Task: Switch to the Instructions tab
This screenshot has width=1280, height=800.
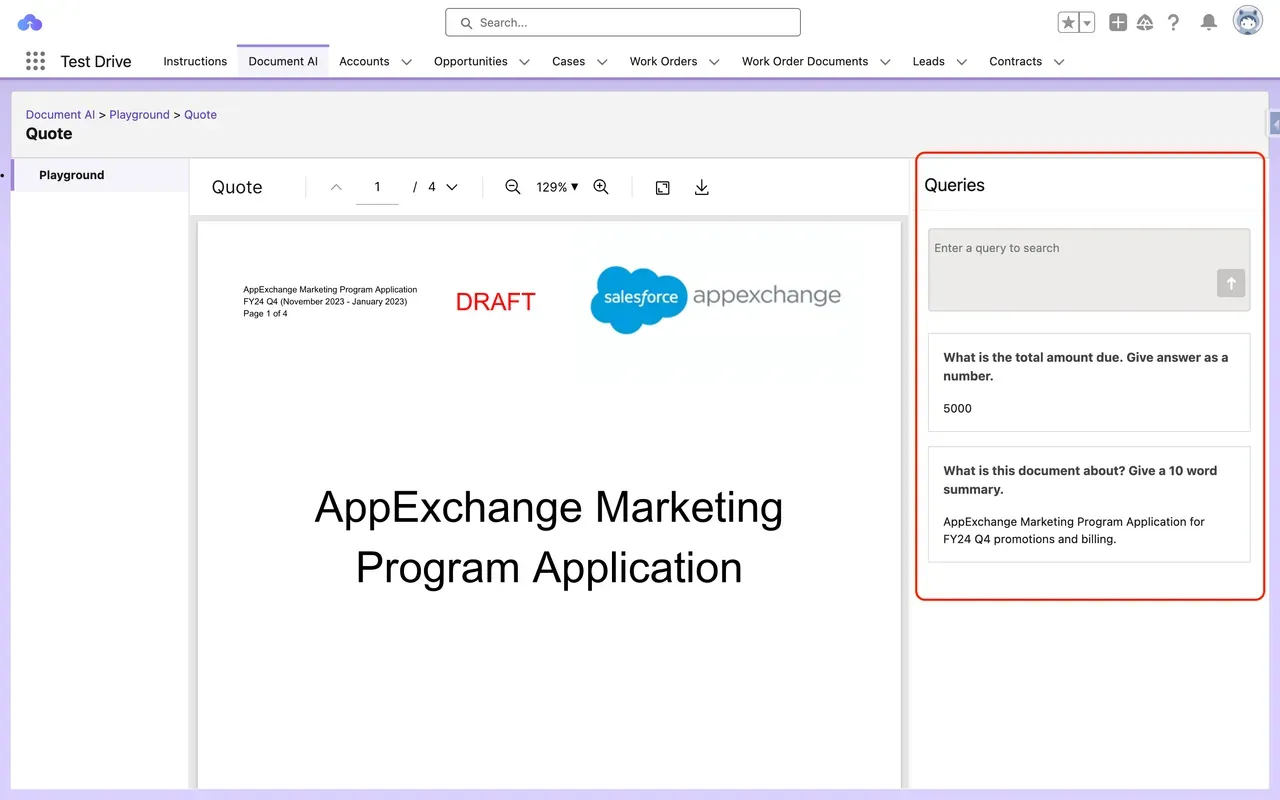Action: coord(195,61)
